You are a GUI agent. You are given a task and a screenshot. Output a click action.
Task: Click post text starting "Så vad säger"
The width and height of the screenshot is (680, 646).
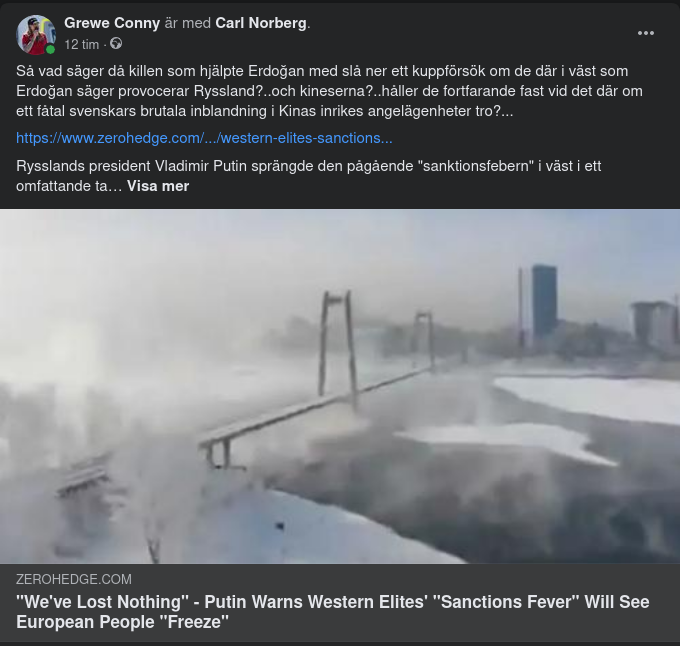[329, 91]
